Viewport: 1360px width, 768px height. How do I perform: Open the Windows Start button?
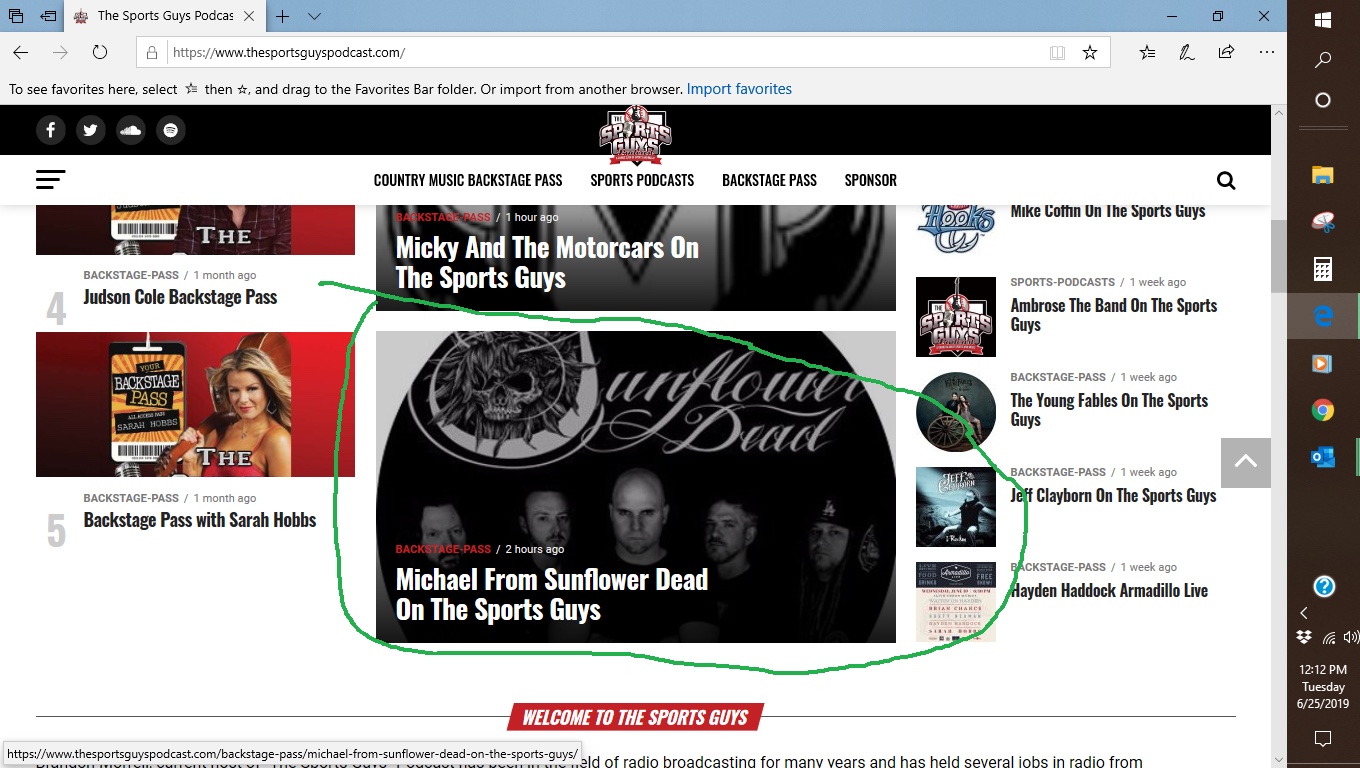point(1323,20)
